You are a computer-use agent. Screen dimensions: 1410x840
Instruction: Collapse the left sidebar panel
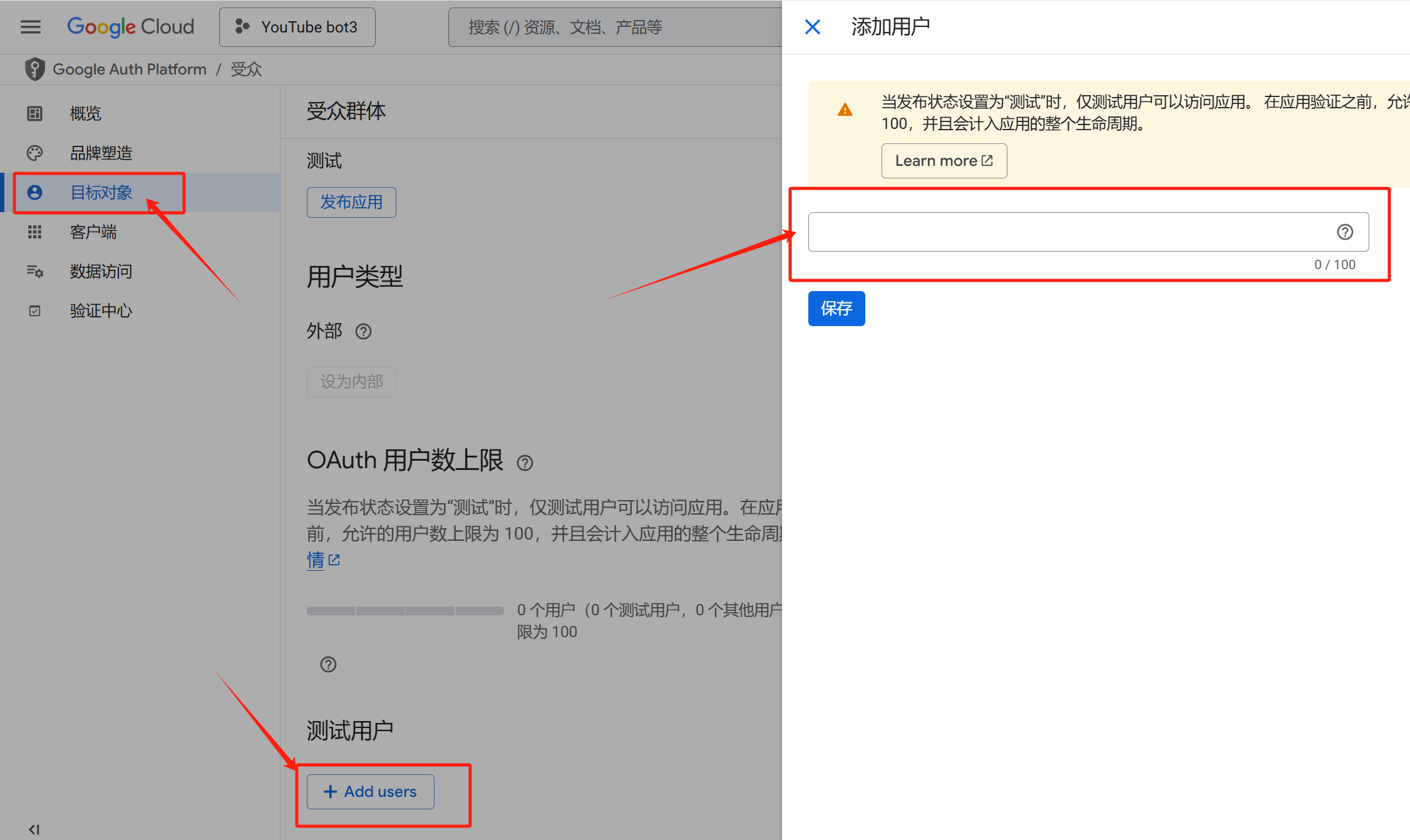tap(34, 829)
